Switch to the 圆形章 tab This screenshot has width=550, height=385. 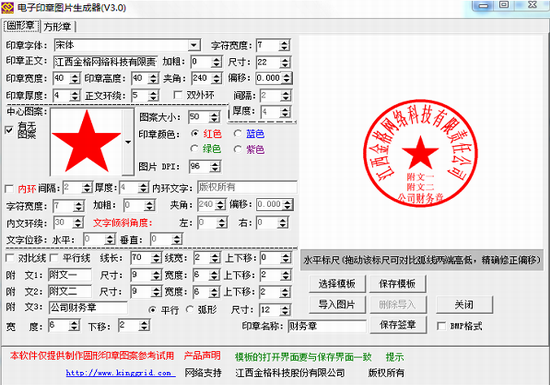pos(21,26)
